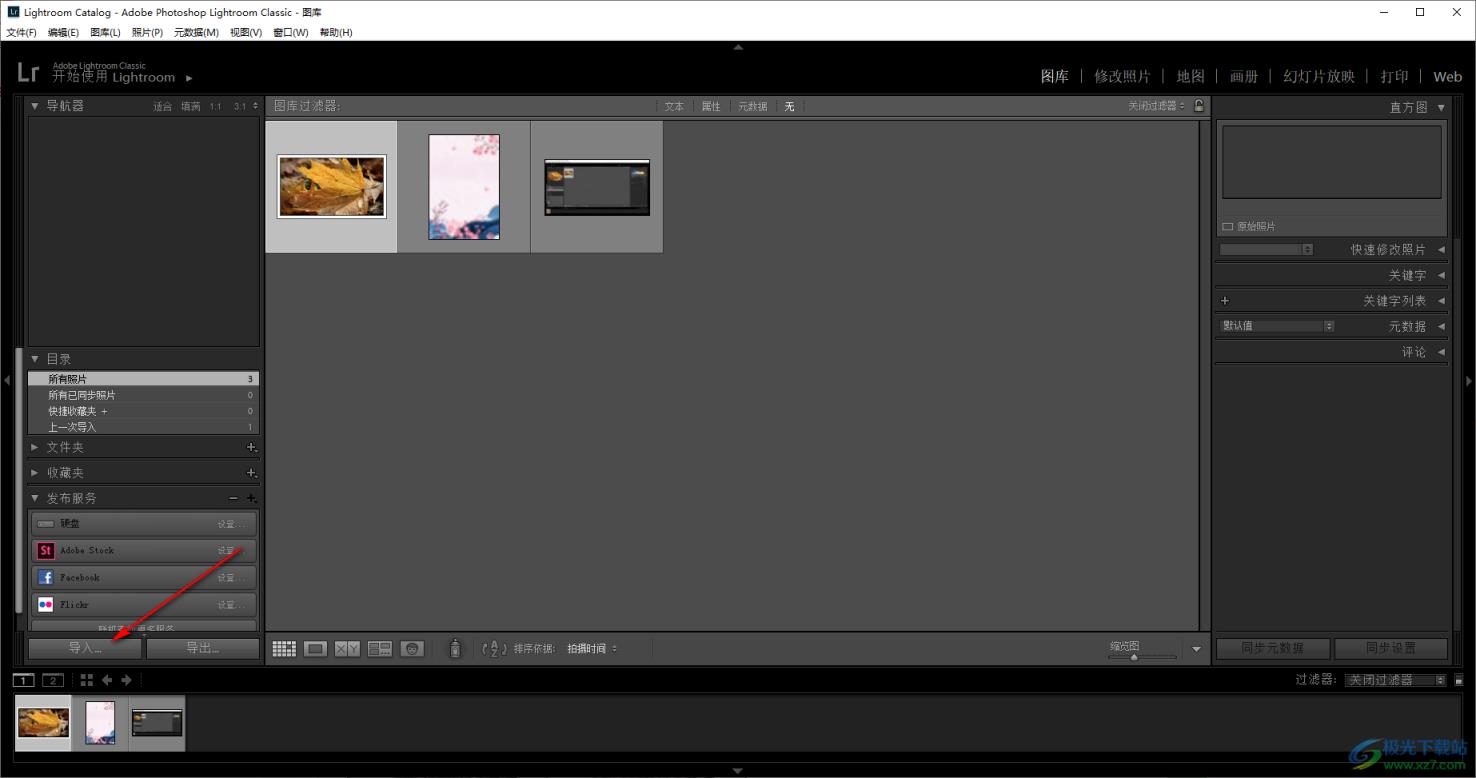The image size is (1476, 778).
Task: Select the pink floral thumbnail in grid
Action: coord(464,187)
